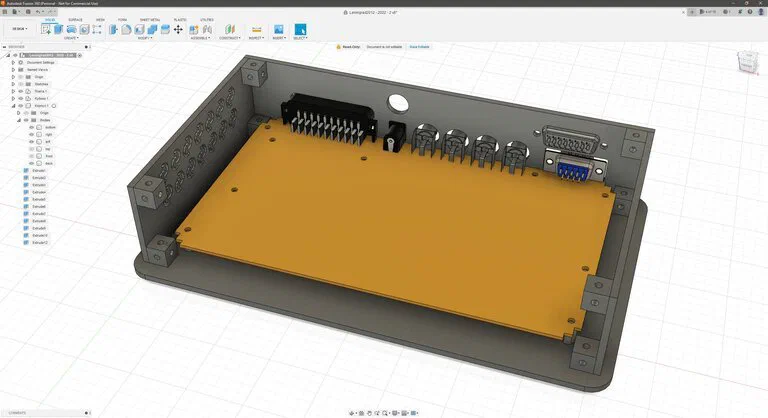Toggle visibility of the right body
768x418 pixels.
[x=31, y=134]
